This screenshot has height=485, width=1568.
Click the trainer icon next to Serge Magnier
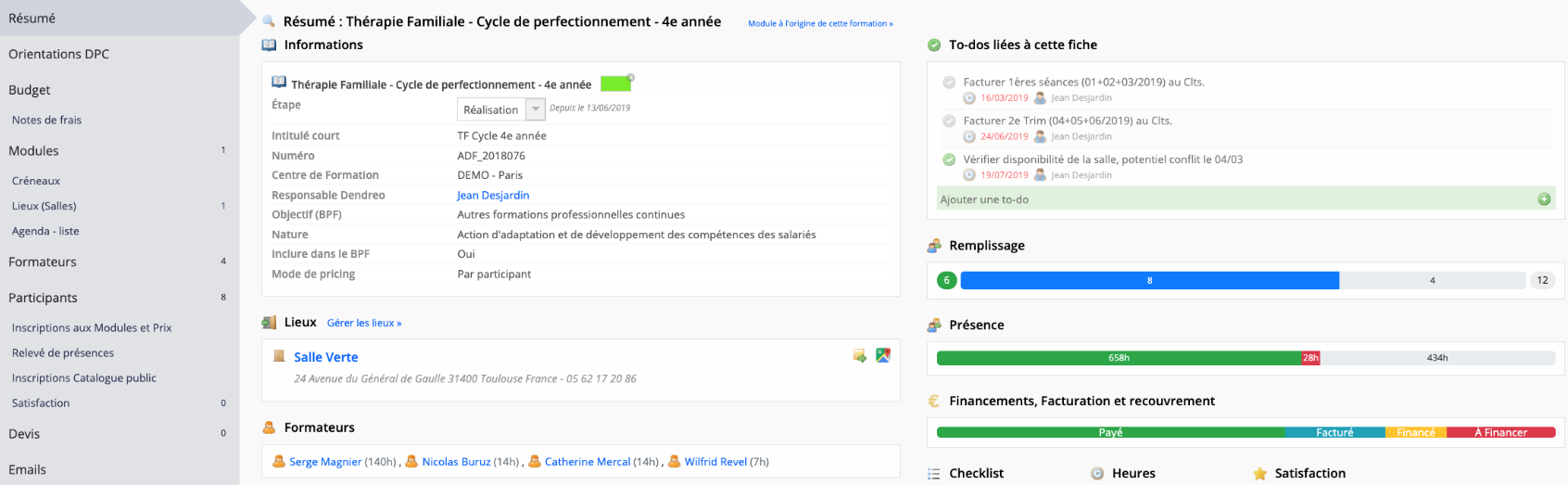(x=279, y=462)
